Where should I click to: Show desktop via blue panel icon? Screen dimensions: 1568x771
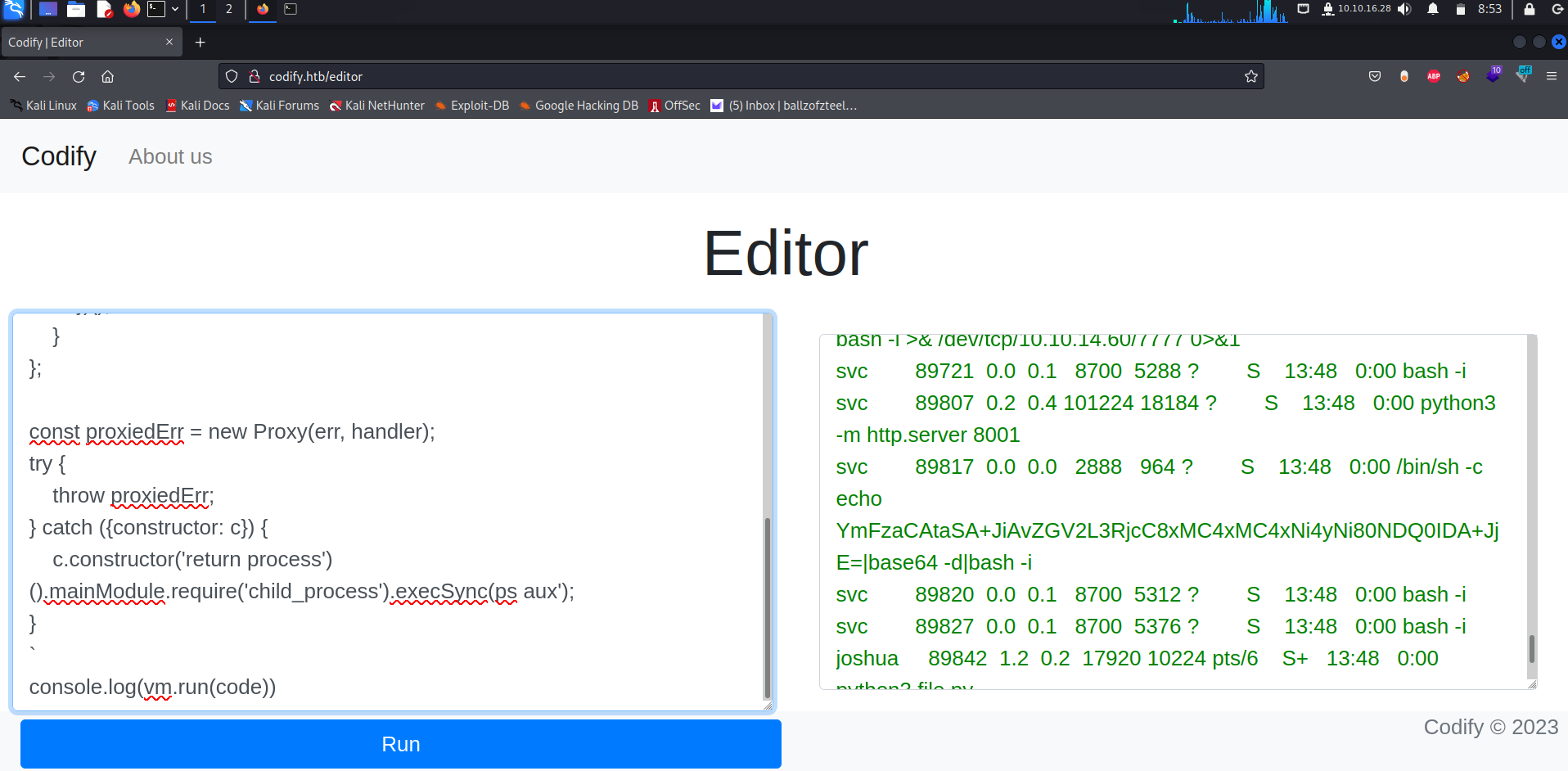tap(48, 9)
